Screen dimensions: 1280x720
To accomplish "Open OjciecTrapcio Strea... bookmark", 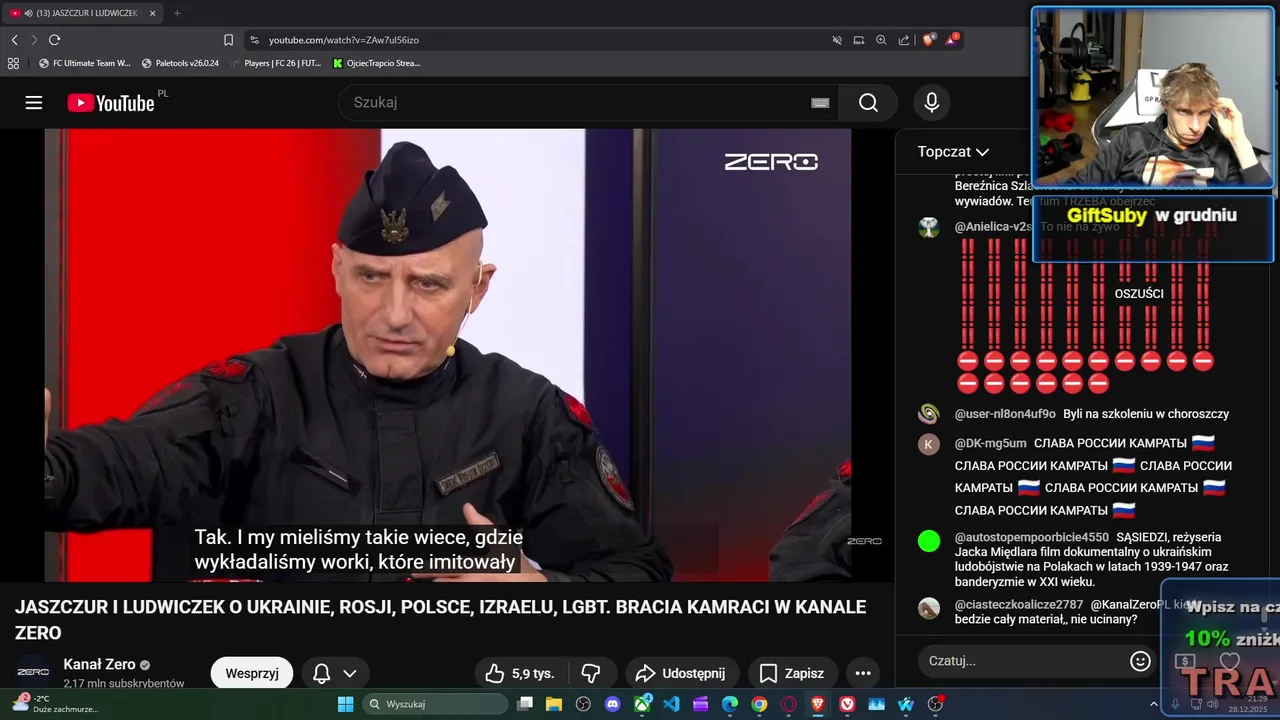I will [377, 63].
